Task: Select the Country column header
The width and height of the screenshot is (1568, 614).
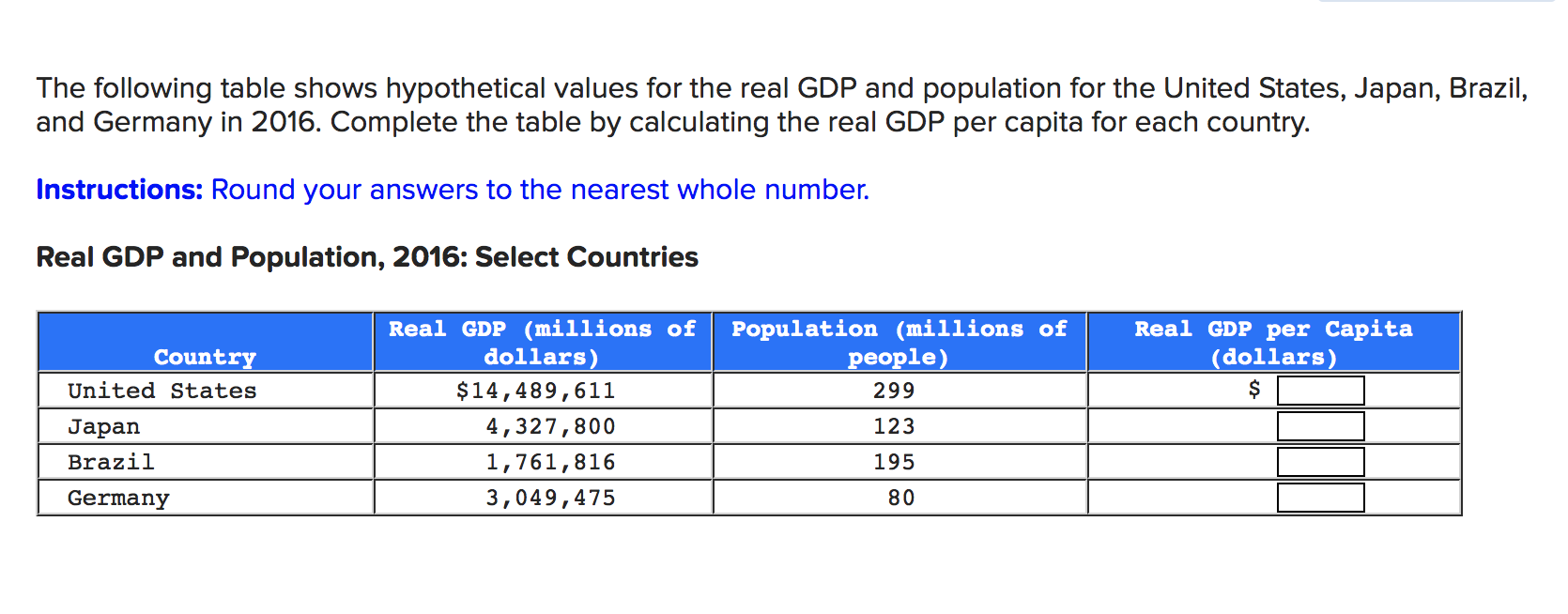Action: coord(204,357)
